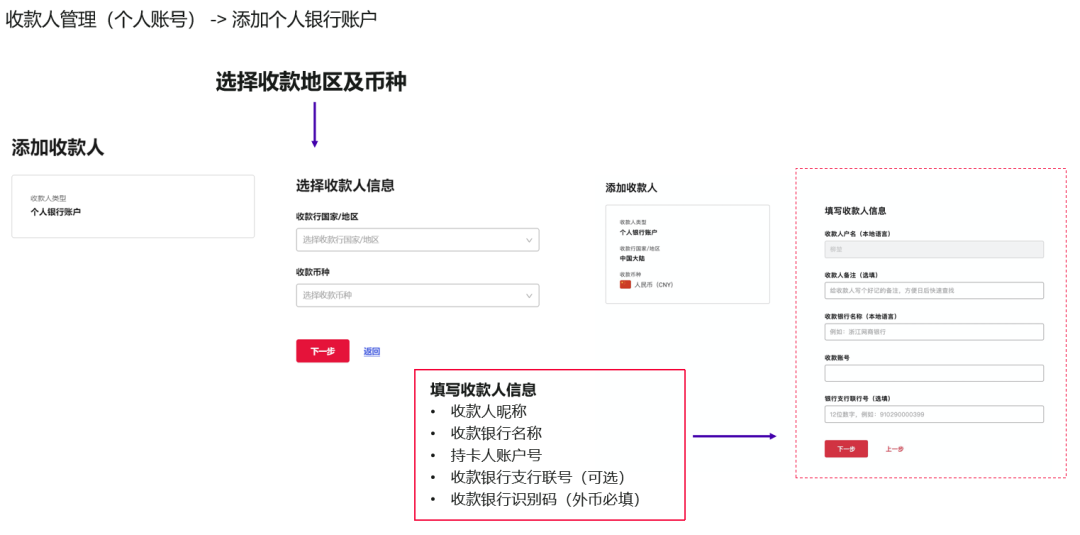Click the red-bordered 填写收款人信息 note box

550,445
